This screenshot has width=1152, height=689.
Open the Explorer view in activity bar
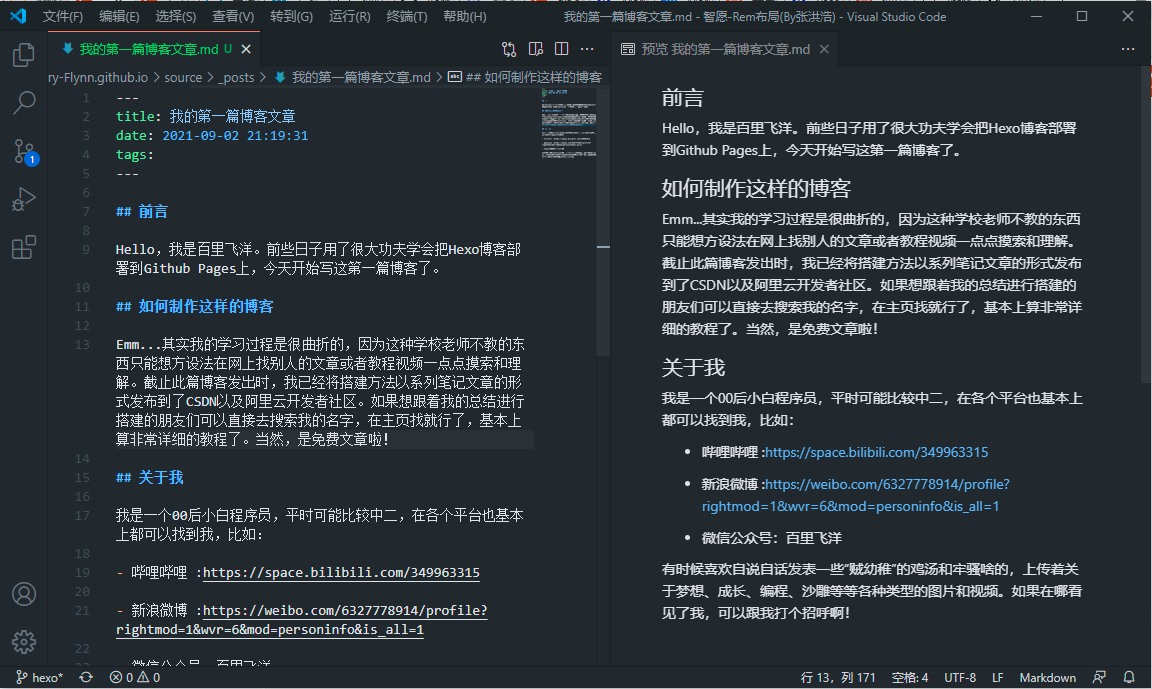pos(24,54)
